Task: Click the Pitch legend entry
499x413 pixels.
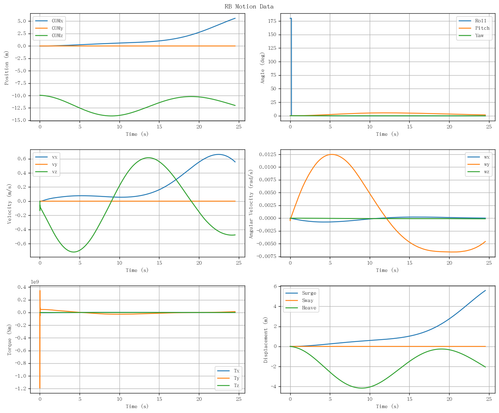Action: pos(474,28)
